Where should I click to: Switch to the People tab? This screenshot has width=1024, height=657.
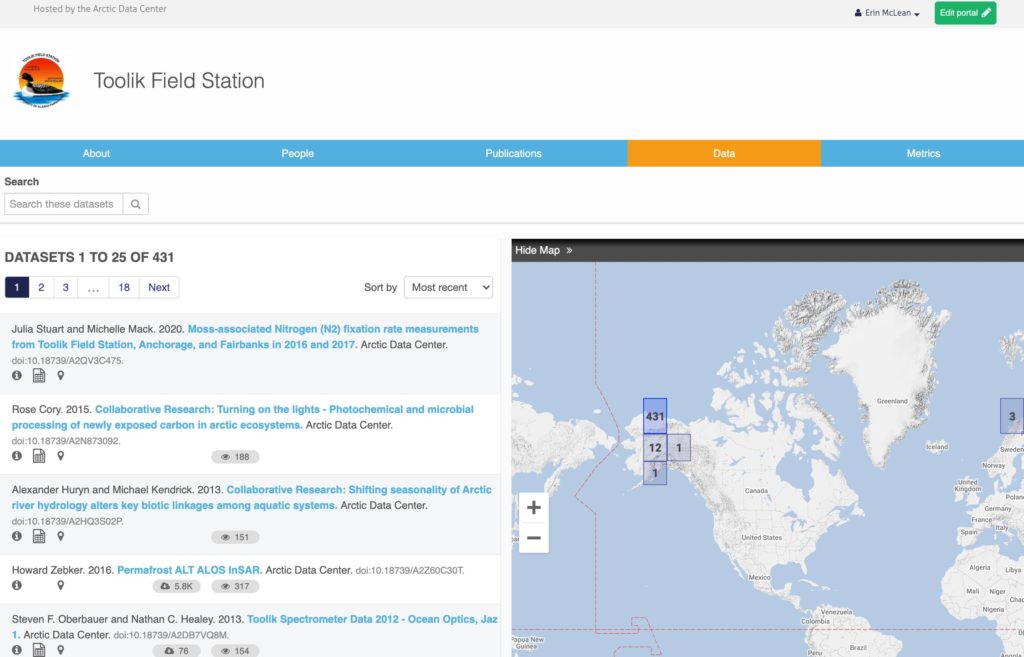coord(298,153)
